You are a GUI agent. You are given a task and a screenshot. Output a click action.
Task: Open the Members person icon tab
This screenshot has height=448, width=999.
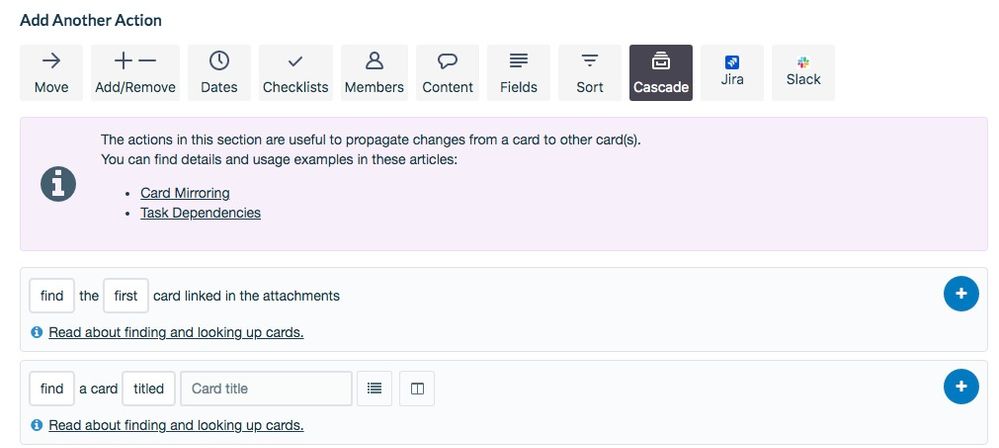pyautogui.click(x=374, y=73)
